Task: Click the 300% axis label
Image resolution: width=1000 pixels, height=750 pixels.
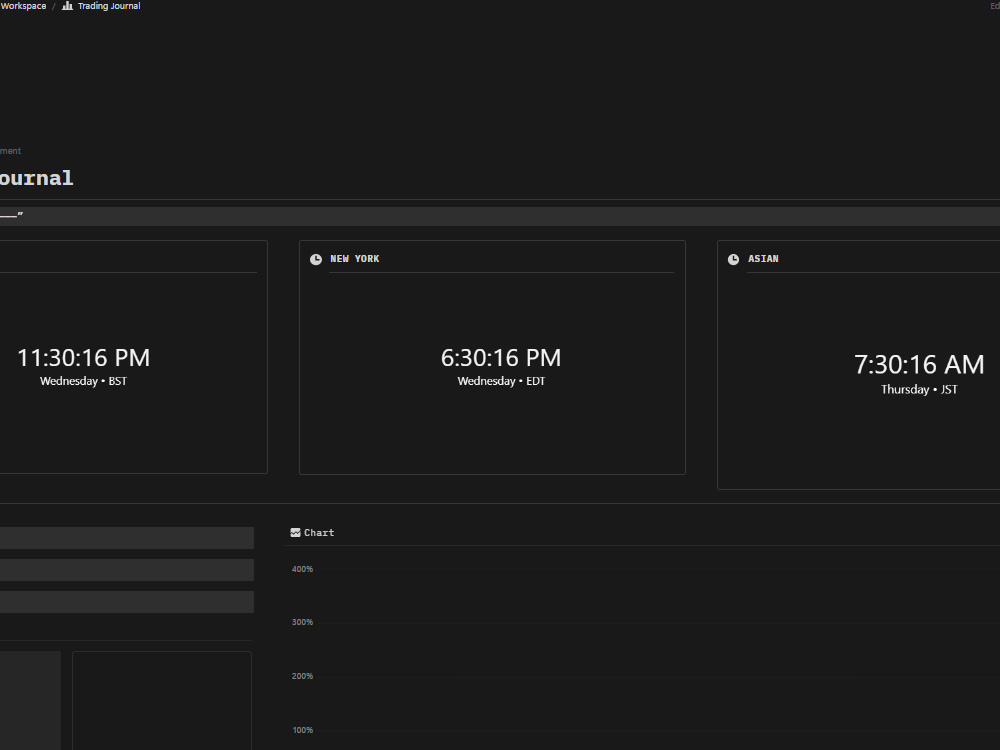Action: click(x=302, y=622)
